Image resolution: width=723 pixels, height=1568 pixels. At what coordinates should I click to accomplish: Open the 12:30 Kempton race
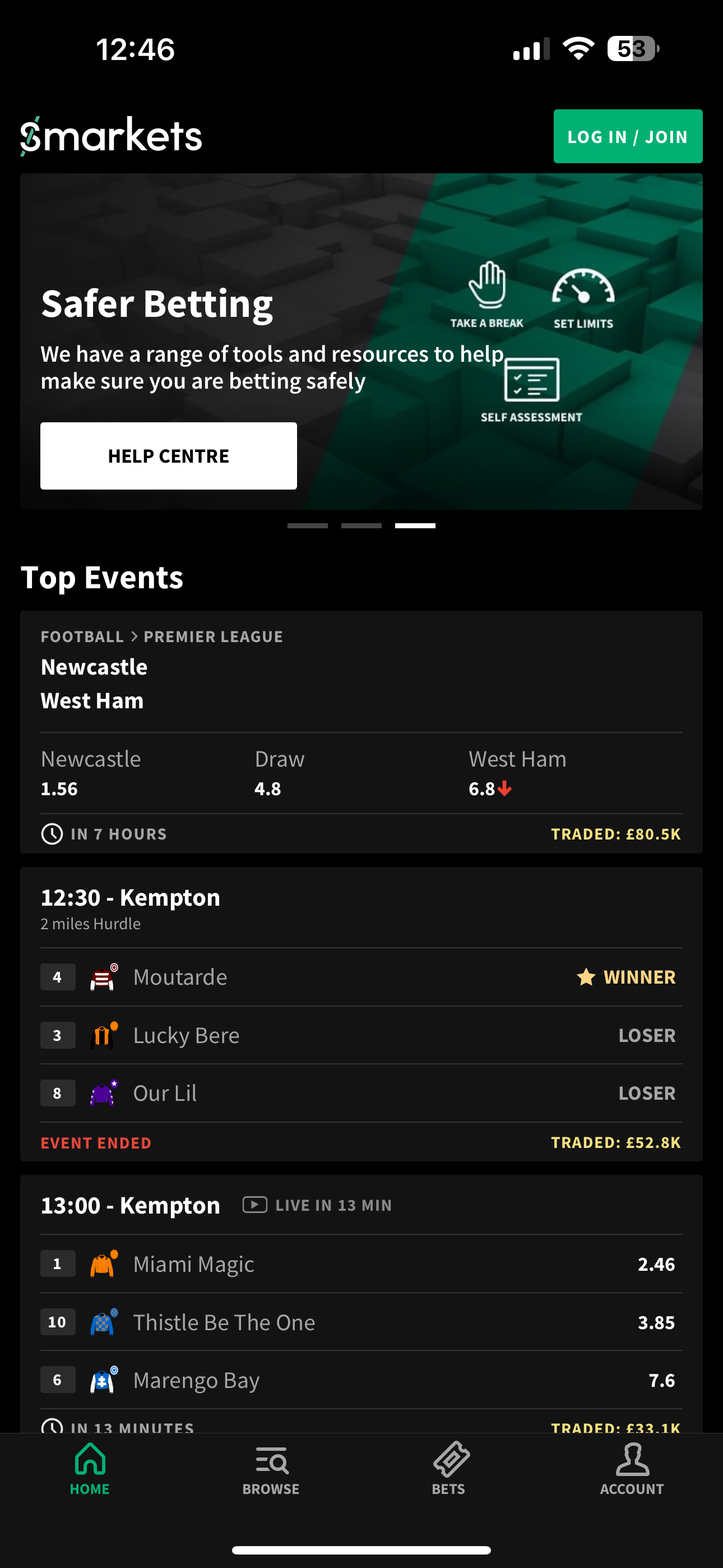point(130,898)
